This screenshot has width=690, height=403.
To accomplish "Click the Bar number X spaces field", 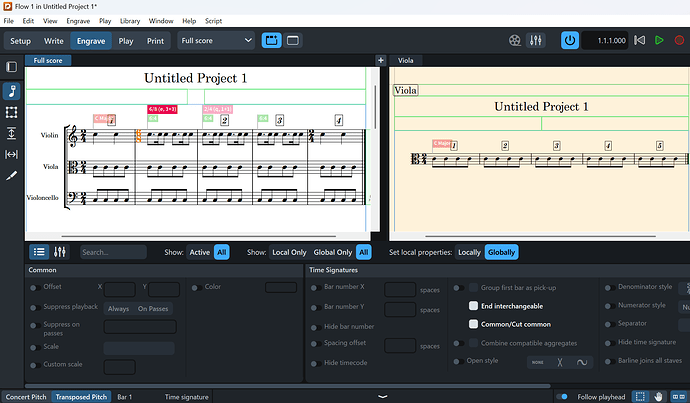I will point(400,289).
